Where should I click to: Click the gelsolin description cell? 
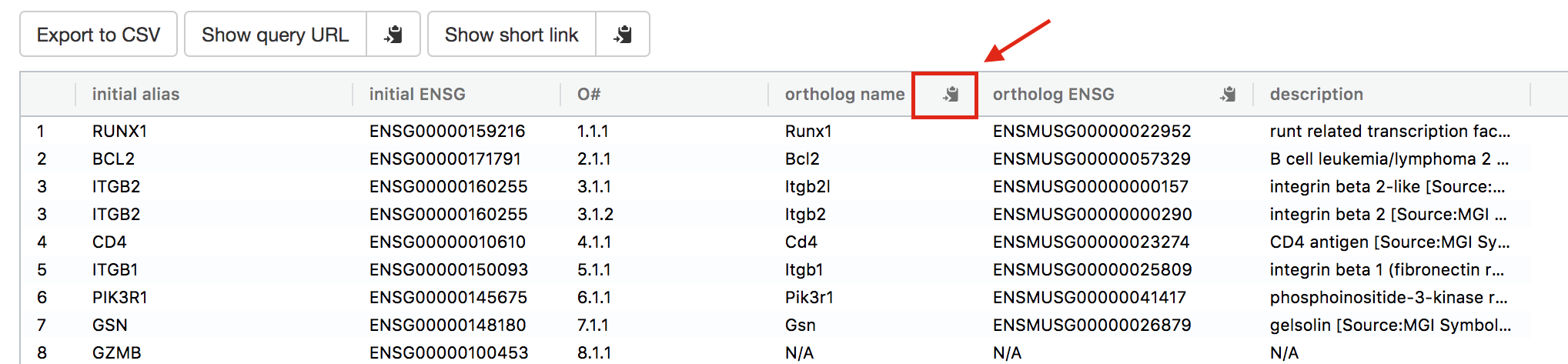pyautogui.click(x=1390, y=326)
